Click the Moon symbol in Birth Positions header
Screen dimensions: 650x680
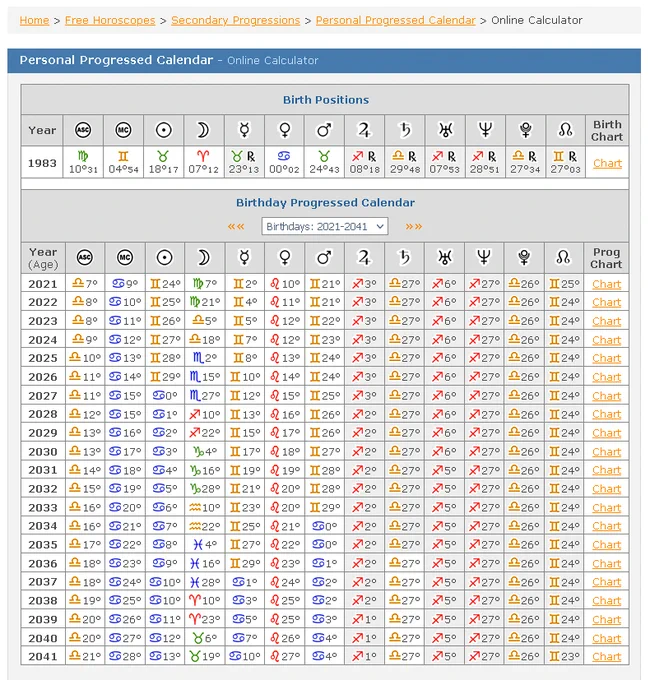click(203, 130)
